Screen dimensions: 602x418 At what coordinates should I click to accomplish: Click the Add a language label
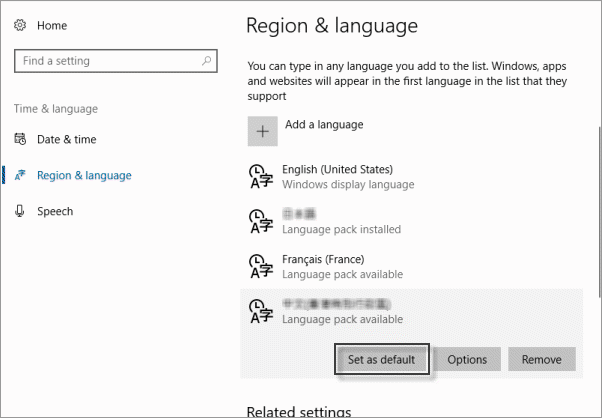[x=324, y=124]
